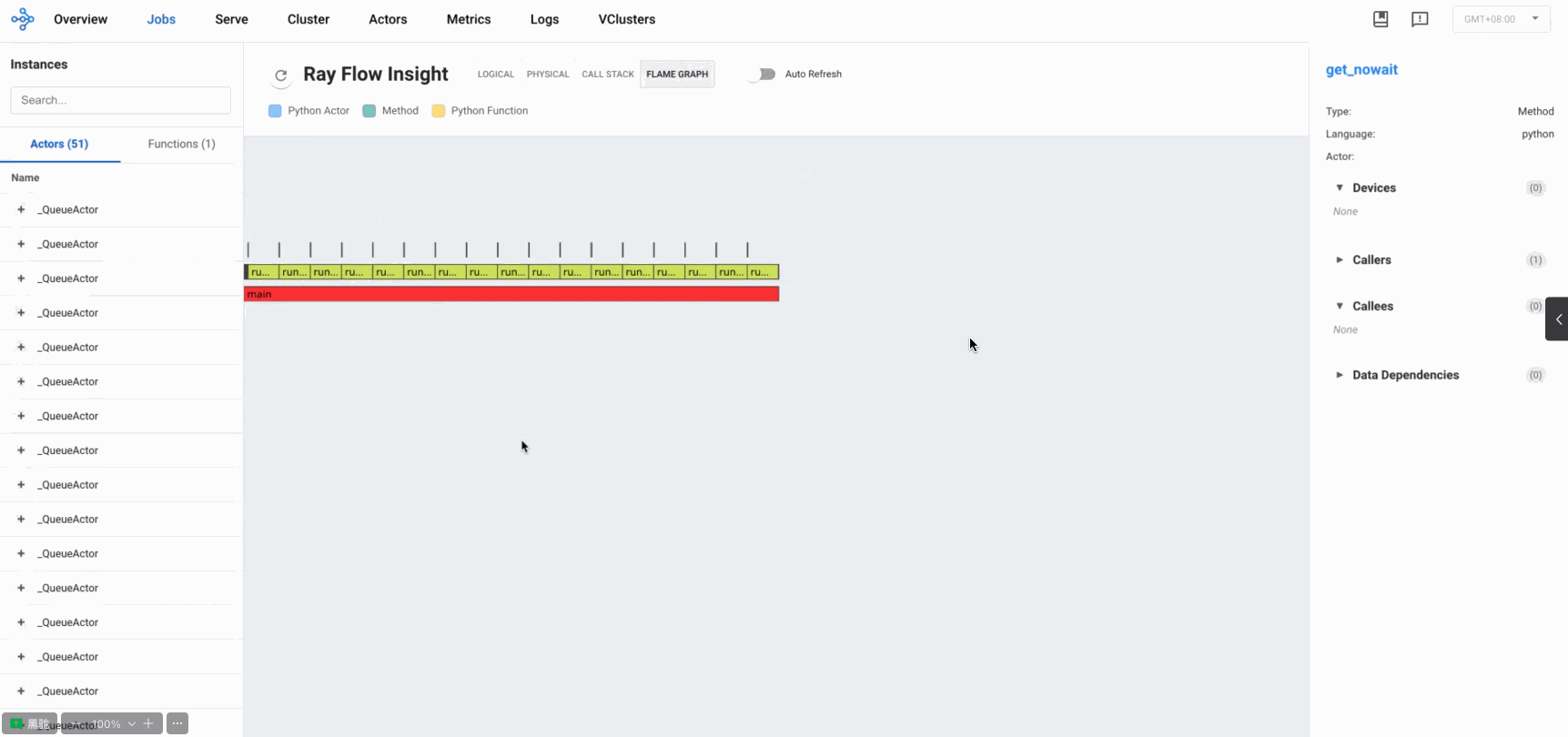
Task: Go to the Overview page
Action: pos(80,19)
